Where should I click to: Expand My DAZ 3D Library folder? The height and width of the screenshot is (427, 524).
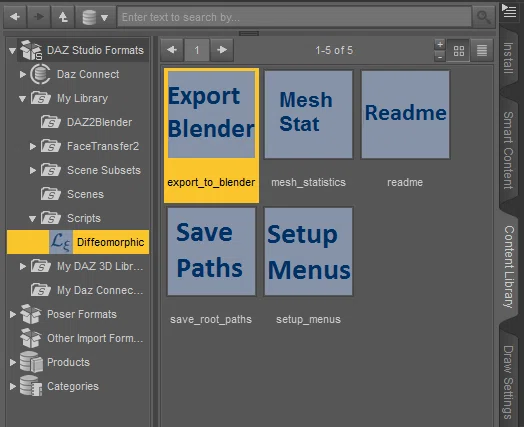pos(22,266)
